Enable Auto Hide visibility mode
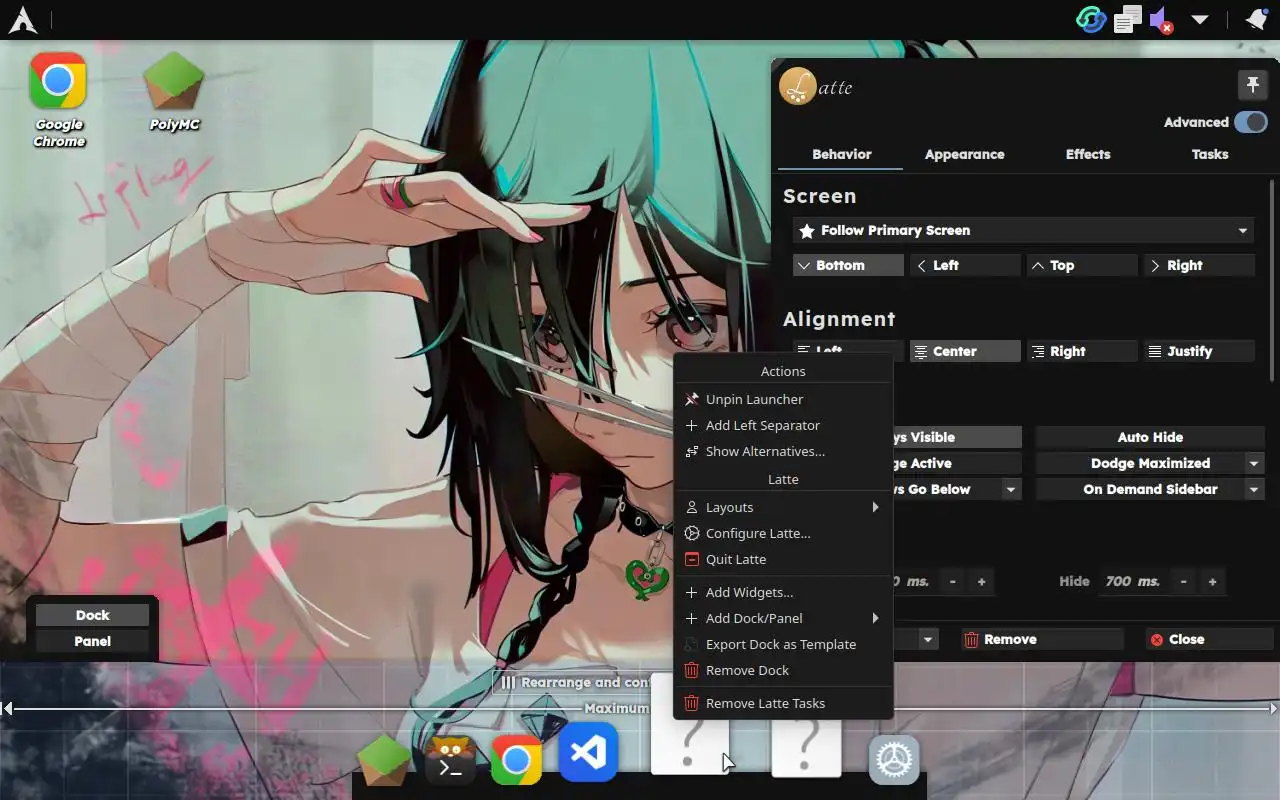Screen dimensions: 1280x800 coord(1150,437)
